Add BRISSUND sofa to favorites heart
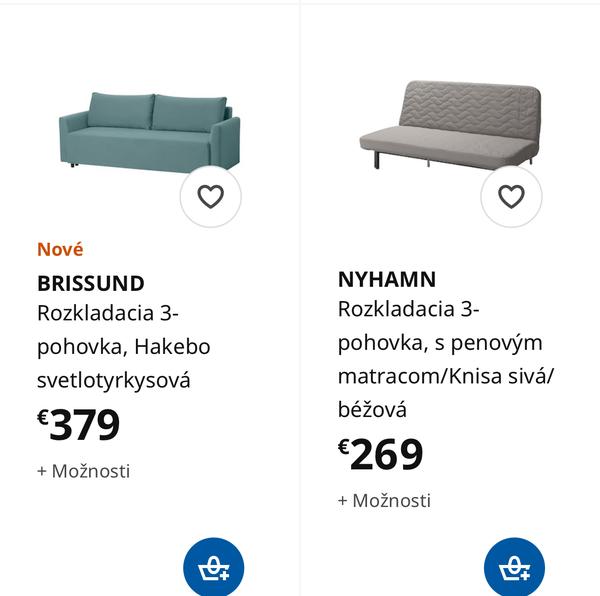This screenshot has height=596, width=600. point(210,197)
